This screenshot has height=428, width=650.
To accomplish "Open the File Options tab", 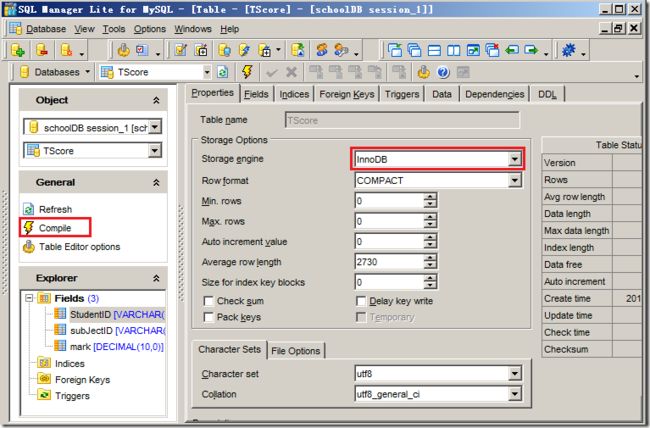I will point(296,351).
